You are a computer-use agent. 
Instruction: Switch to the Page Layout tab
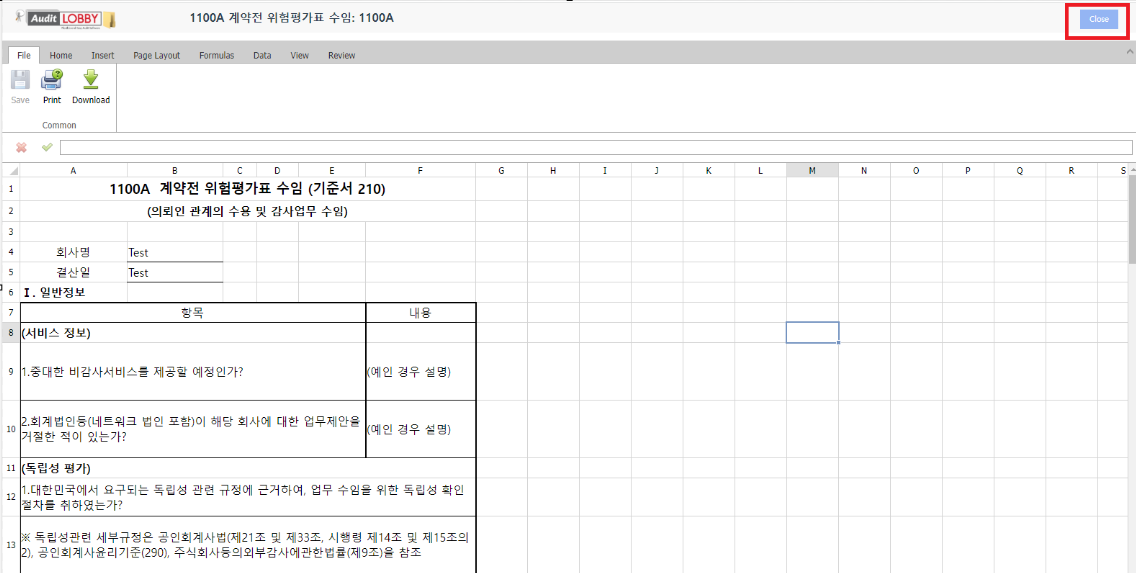(156, 55)
